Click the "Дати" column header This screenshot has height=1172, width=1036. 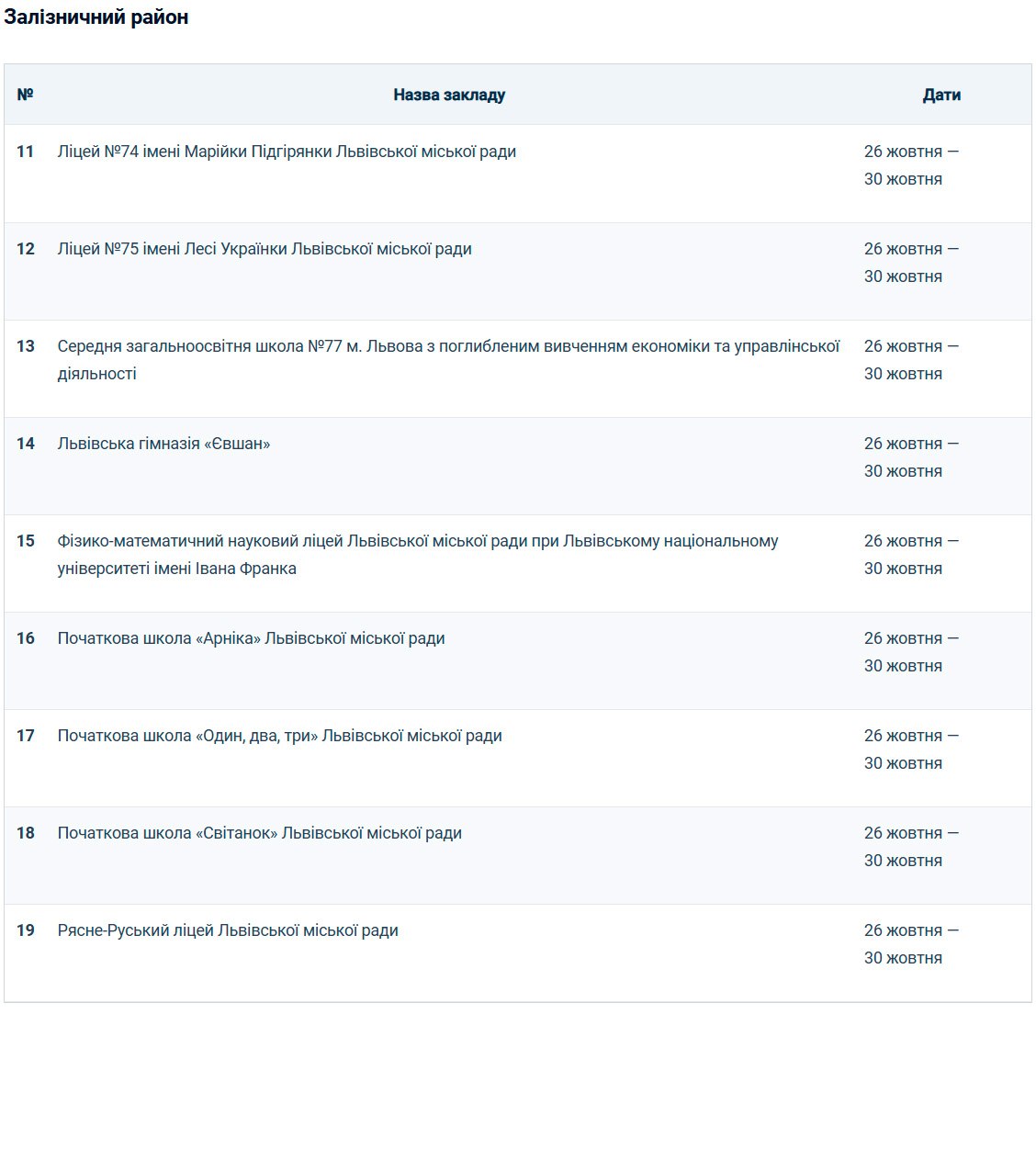941,95
